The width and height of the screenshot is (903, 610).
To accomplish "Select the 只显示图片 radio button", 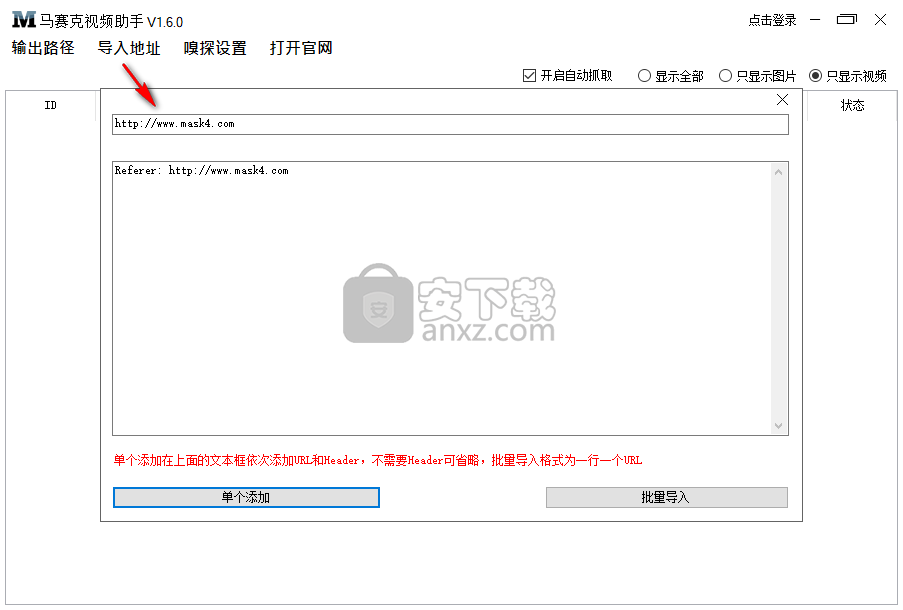I will pyautogui.click(x=726, y=76).
